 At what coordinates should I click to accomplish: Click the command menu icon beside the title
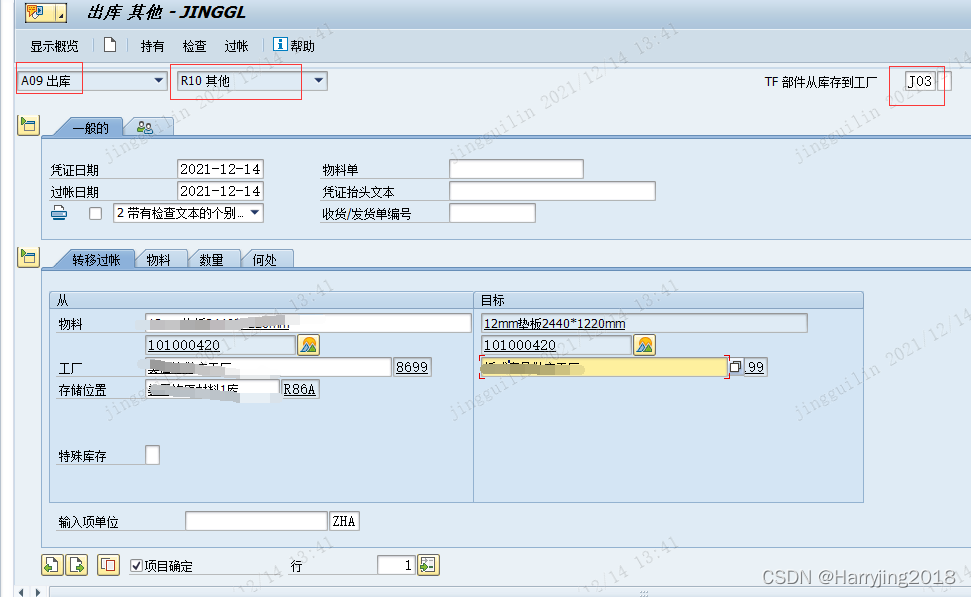click(46, 12)
